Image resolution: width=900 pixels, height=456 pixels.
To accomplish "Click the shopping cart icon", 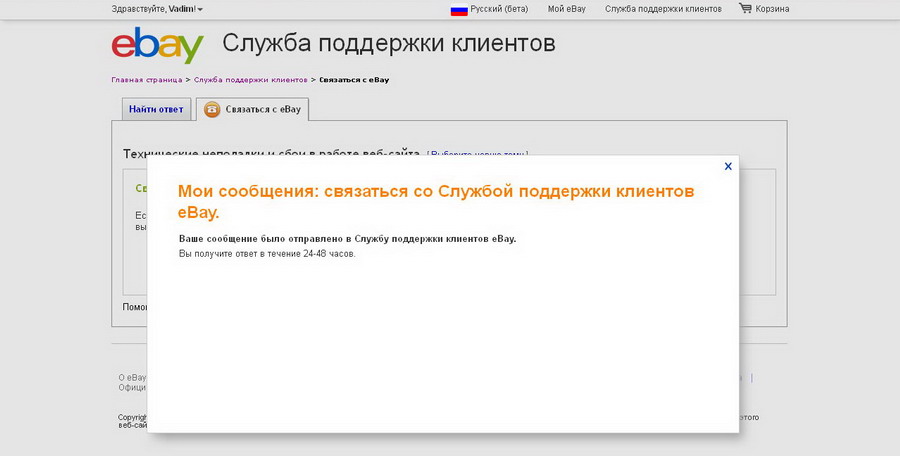I will 745,9.
